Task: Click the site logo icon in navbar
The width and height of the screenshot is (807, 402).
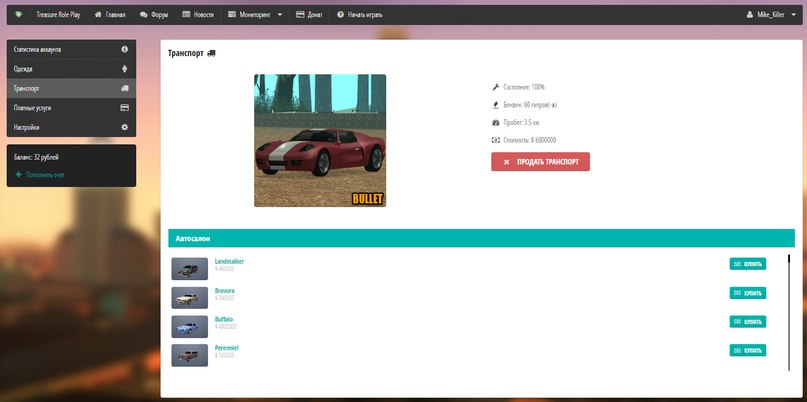Action: pyautogui.click(x=19, y=15)
